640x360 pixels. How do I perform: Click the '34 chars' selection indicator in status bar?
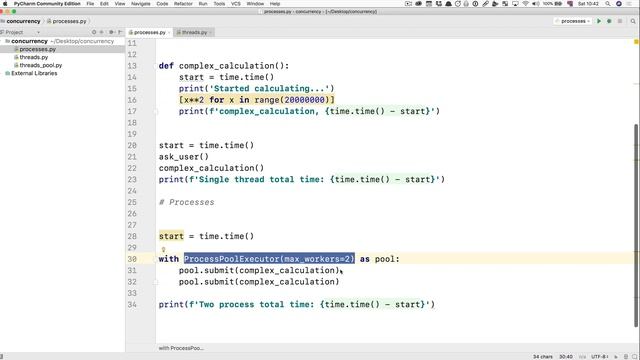(x=543, y=357)
